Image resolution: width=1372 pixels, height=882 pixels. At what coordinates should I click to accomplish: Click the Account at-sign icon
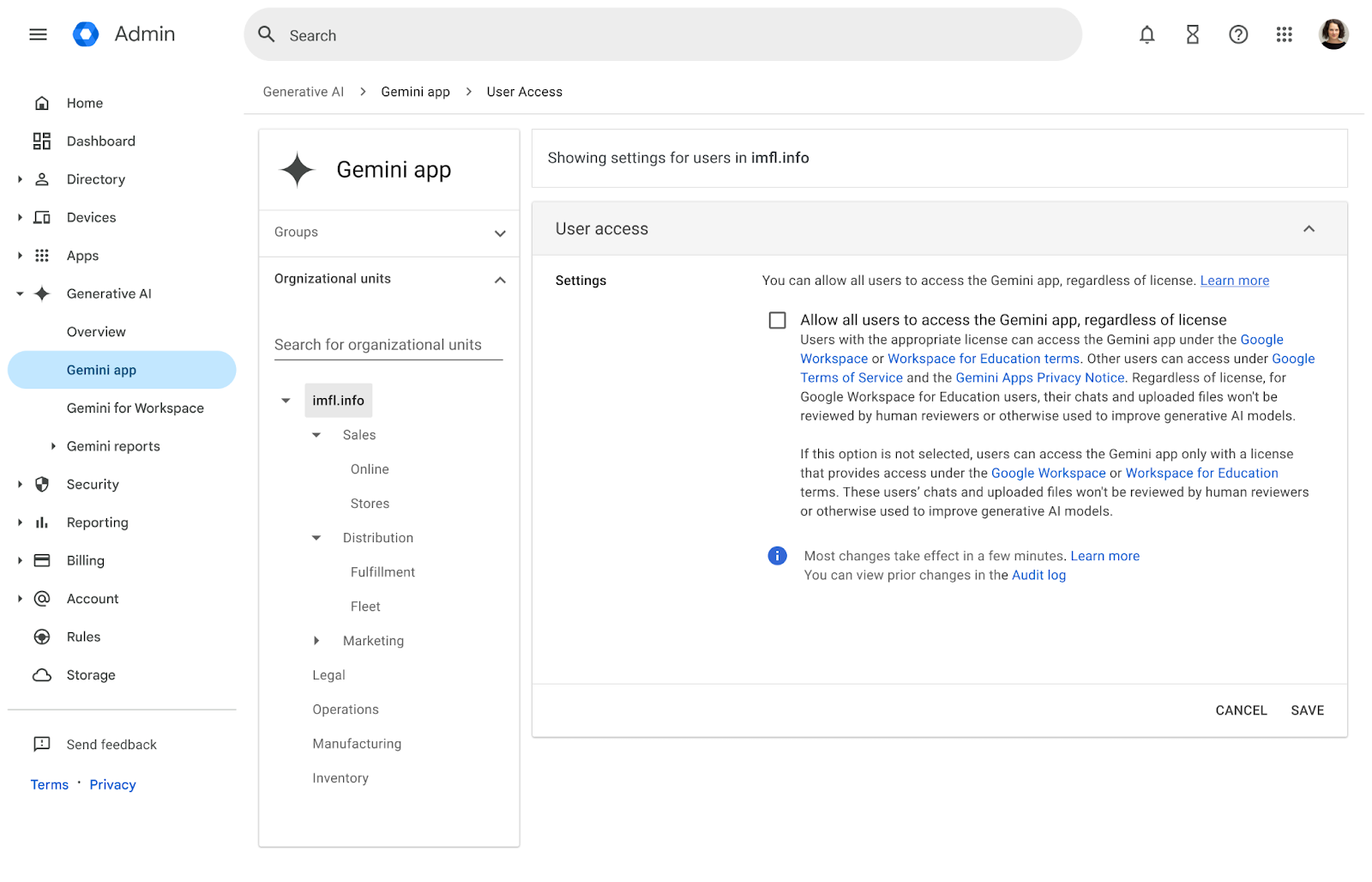41,599
